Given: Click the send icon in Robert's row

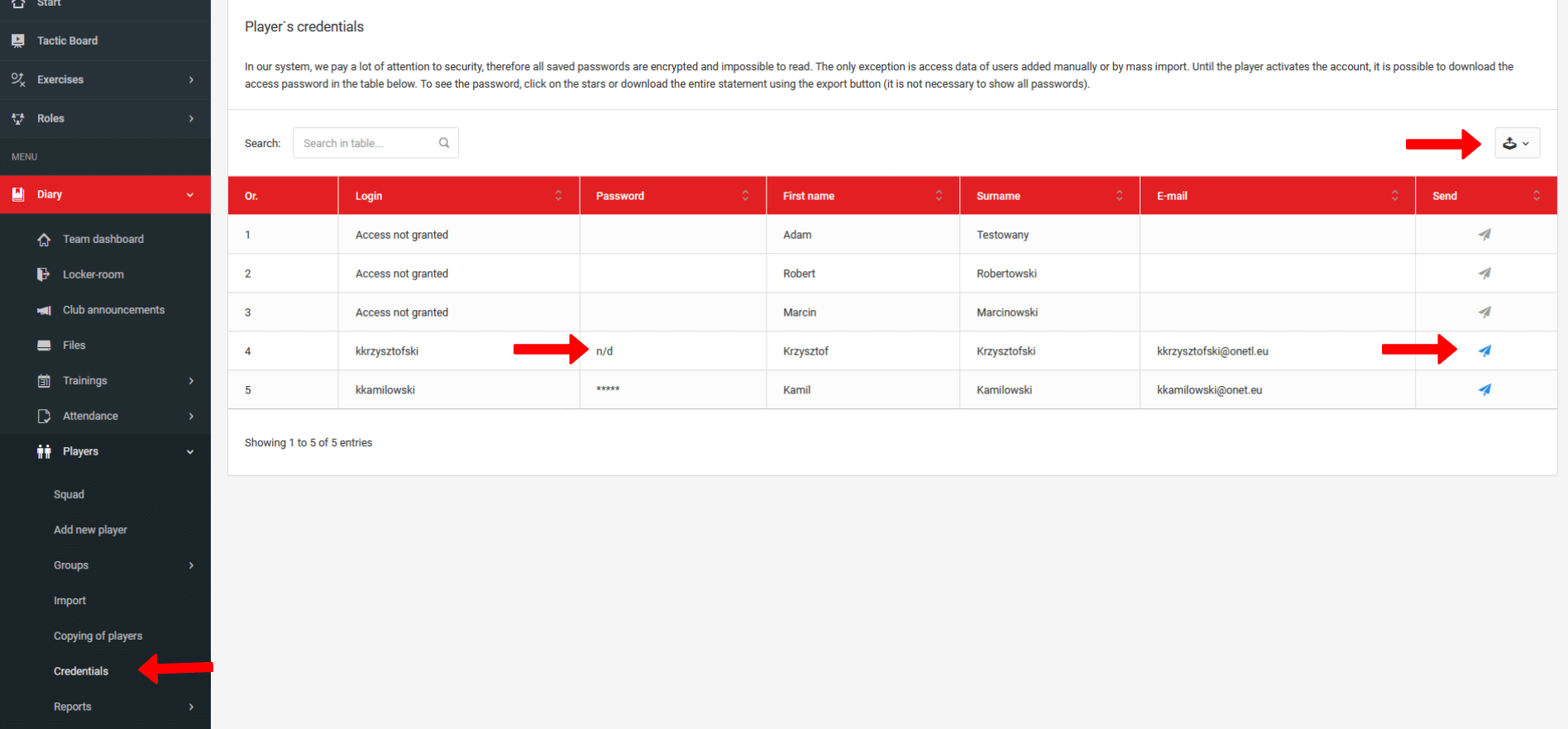Looking at the screenshot, I should [1484, 274].
